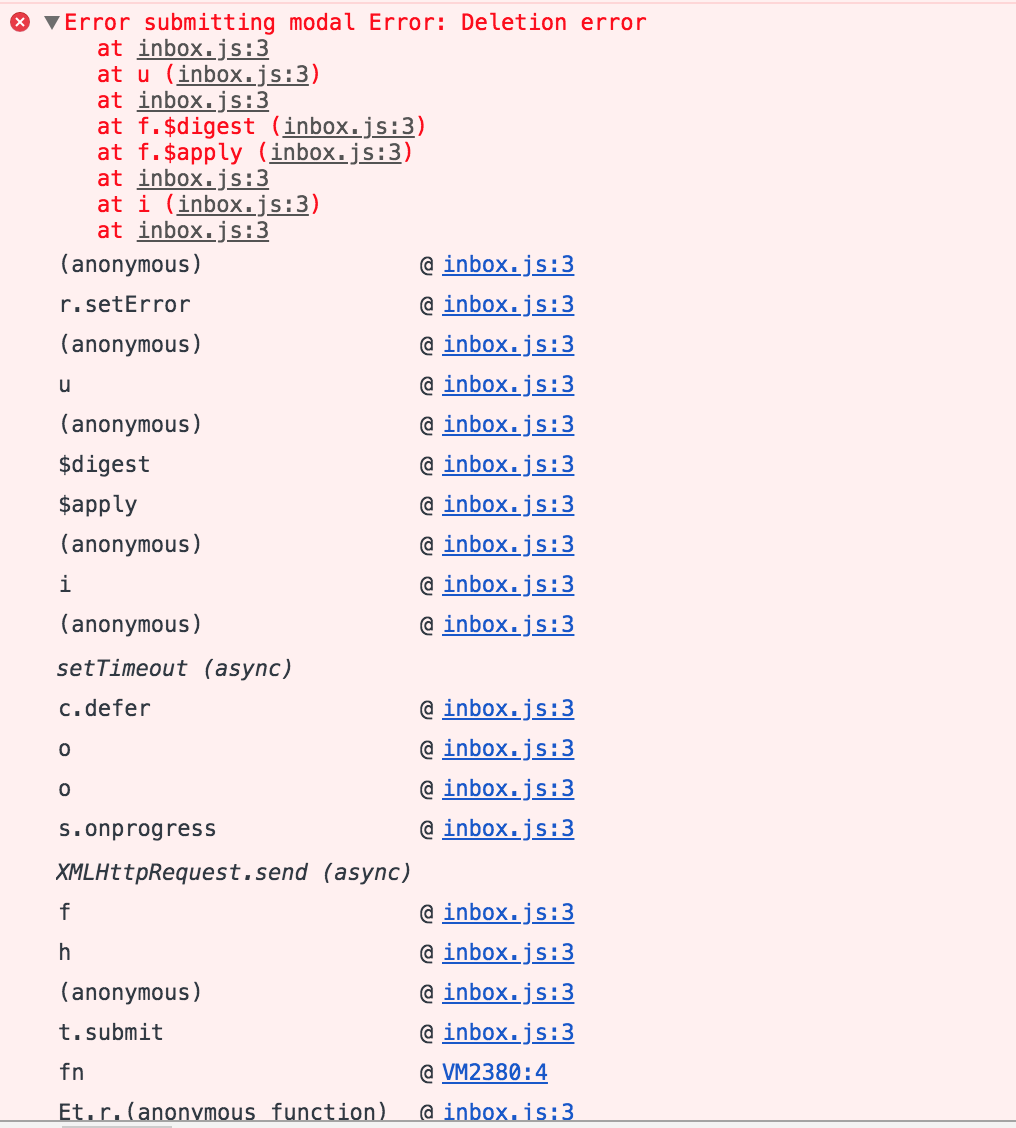Open source link for Et.r.(anonymous function) frame
This screenshot has height=1128, width=1016.
508,1112
